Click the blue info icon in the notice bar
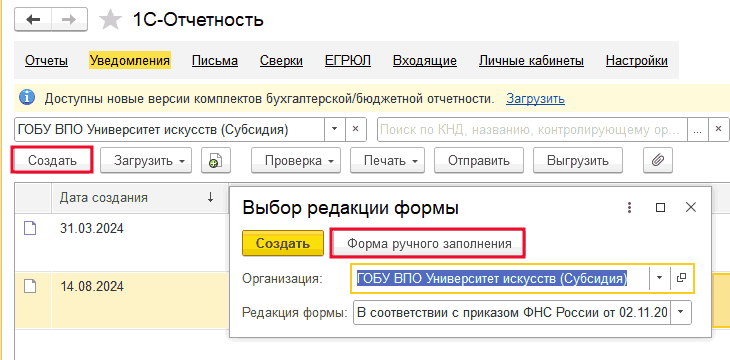The image size is (730, 360). [x=27, y=98]
